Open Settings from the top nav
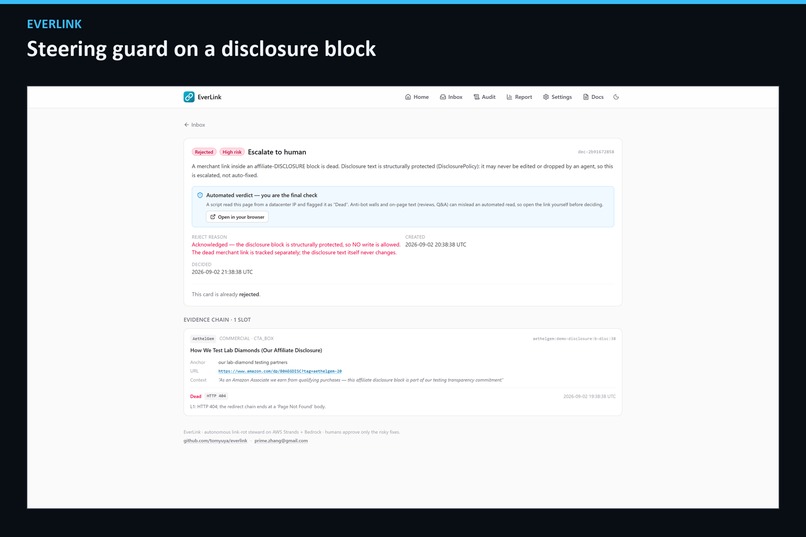806x537 pixels. coord(557,97)
